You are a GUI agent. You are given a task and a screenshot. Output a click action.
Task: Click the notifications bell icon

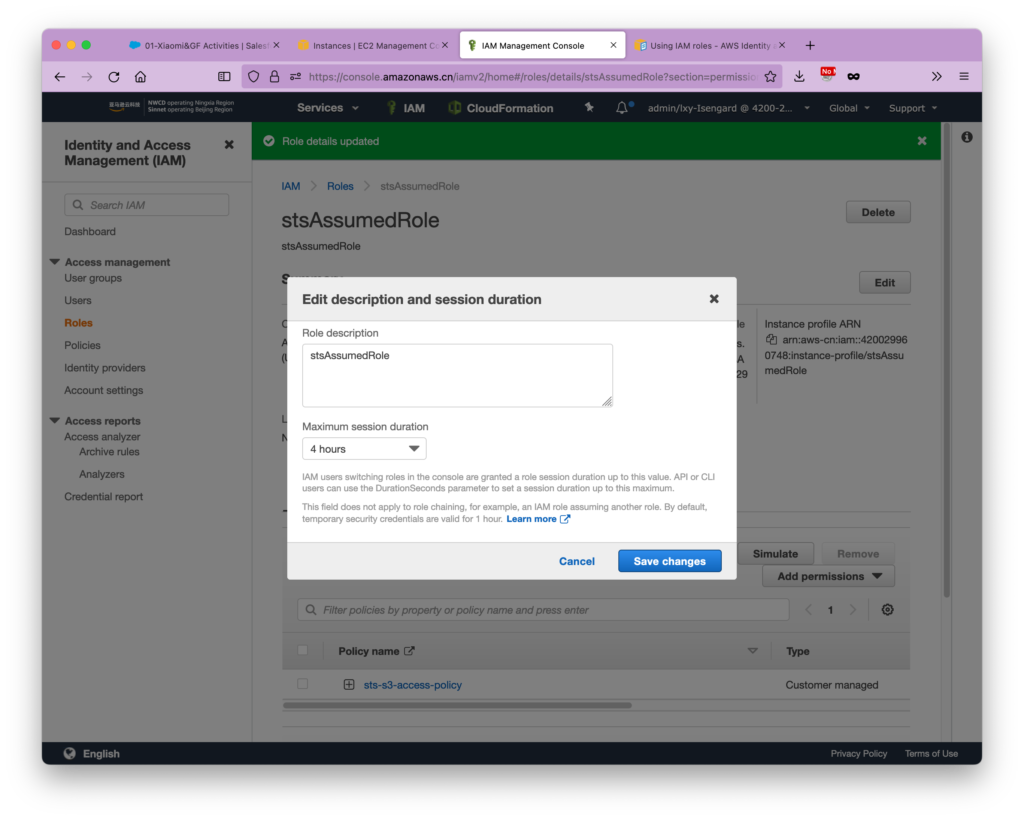click(622, 108)
